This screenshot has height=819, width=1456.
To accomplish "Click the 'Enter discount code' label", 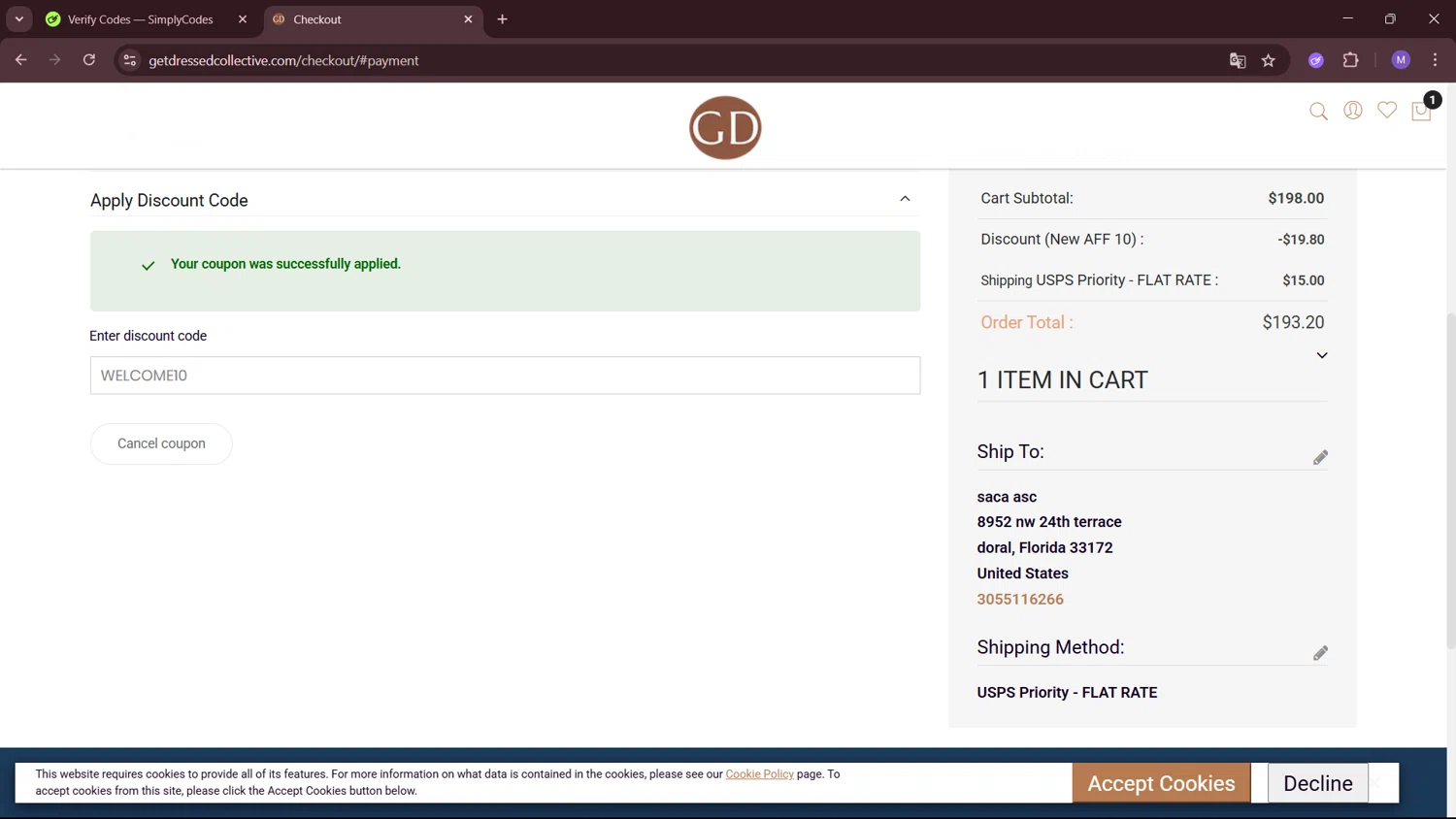I will coord(148,336).
